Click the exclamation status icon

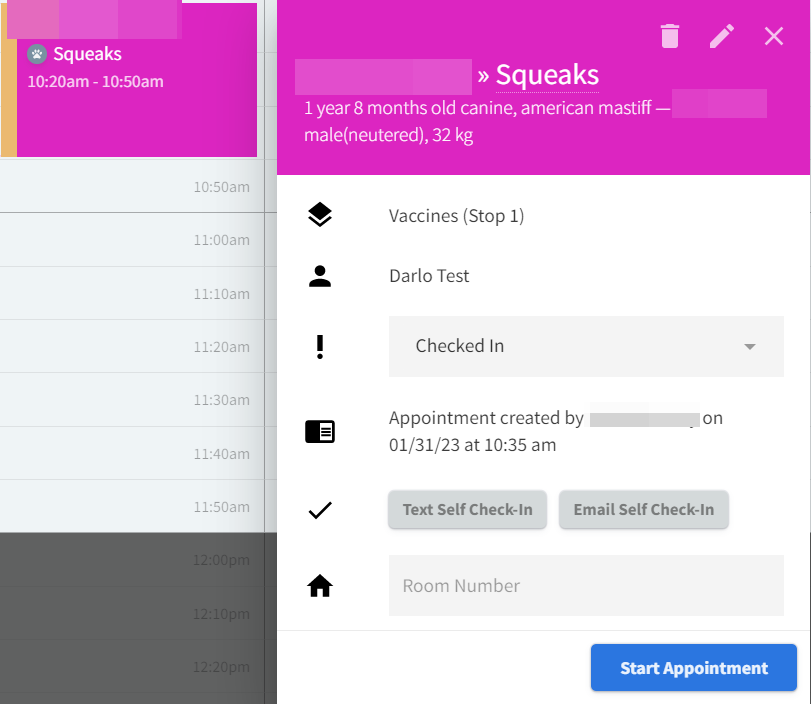[320, 347]
